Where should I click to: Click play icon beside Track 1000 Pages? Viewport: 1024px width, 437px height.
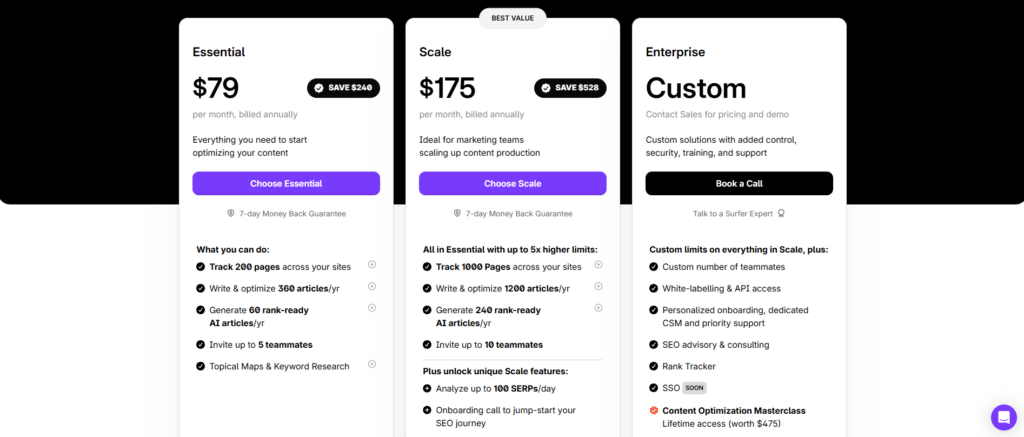[x=598, y=265]
